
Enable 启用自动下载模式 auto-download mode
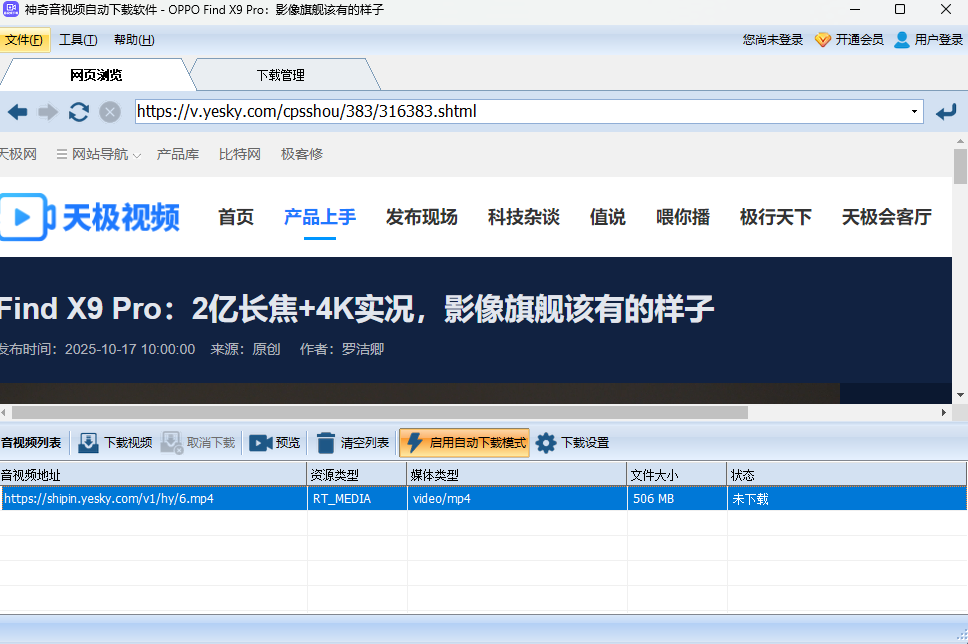click(464, 442)
